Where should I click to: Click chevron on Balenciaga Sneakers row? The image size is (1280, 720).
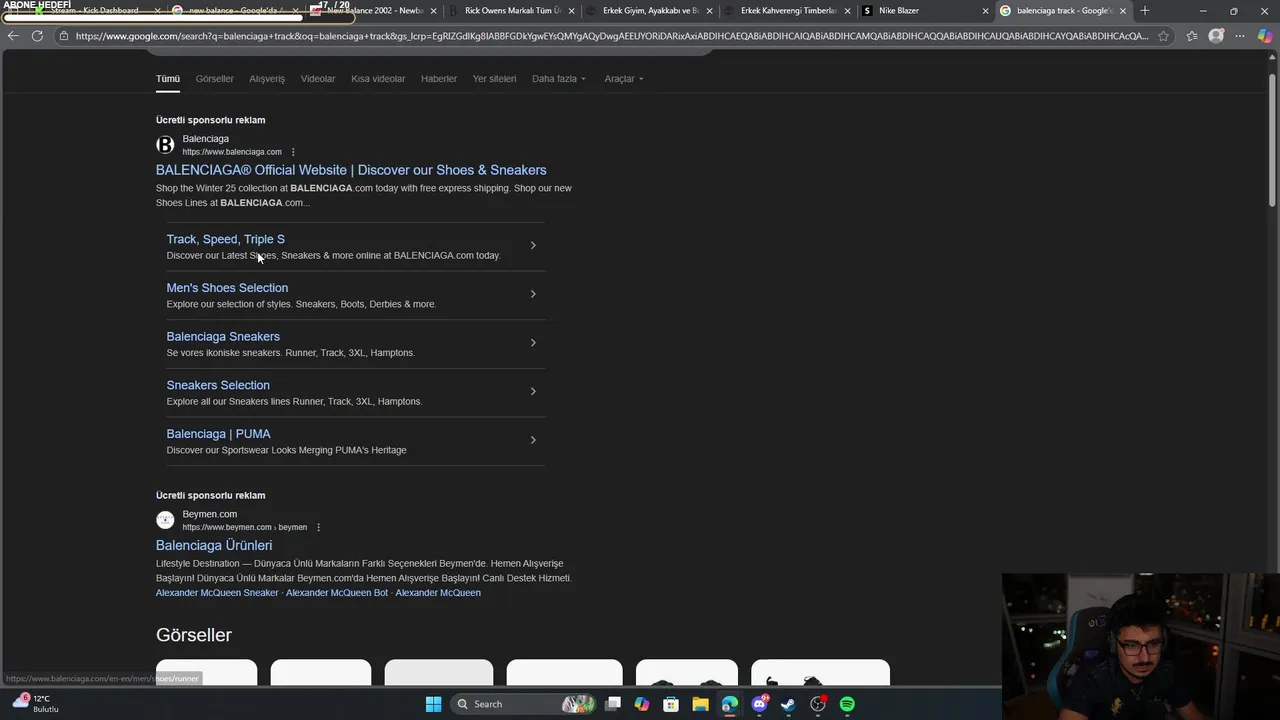(x=533, y=343)
